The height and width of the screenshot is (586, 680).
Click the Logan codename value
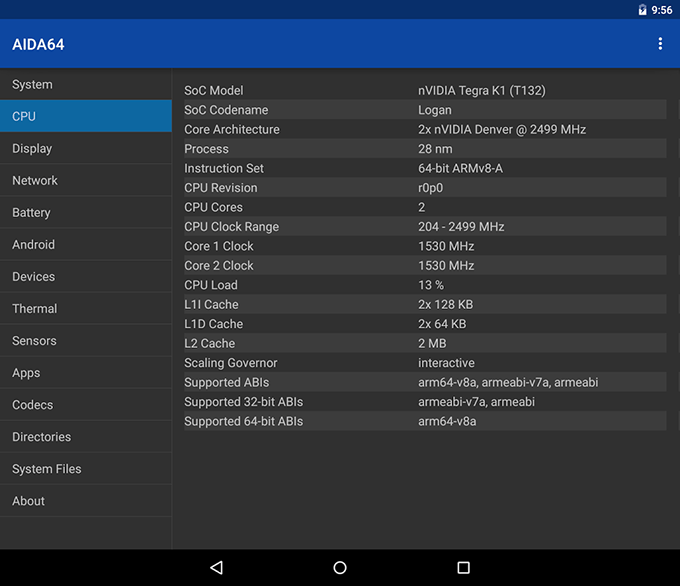pos(435,110)
